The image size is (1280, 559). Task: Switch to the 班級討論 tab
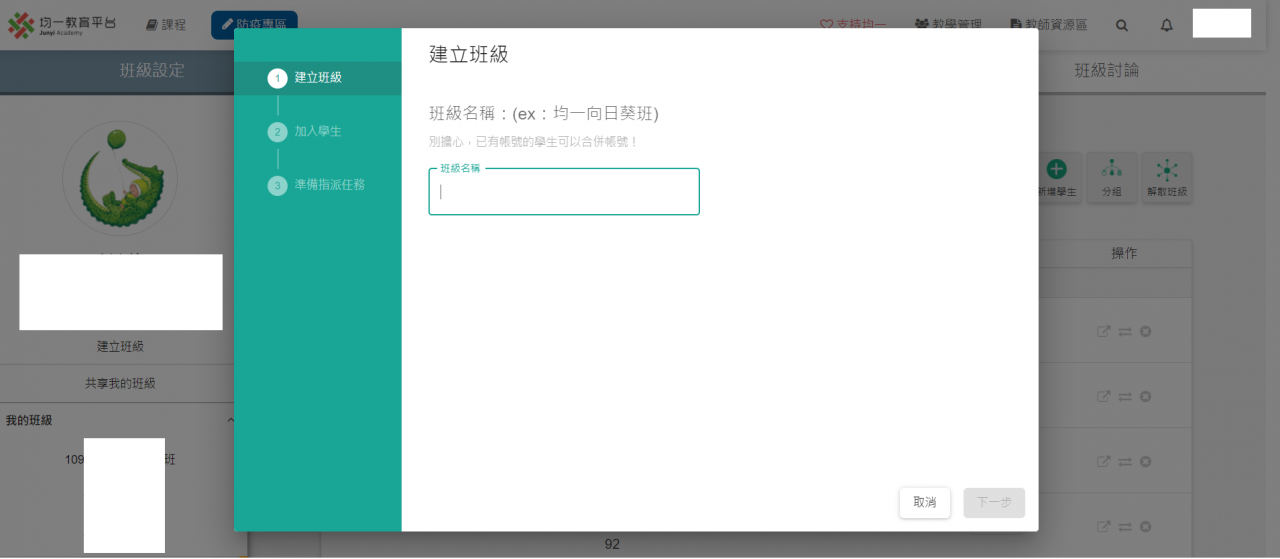[x=1106, y=71]
